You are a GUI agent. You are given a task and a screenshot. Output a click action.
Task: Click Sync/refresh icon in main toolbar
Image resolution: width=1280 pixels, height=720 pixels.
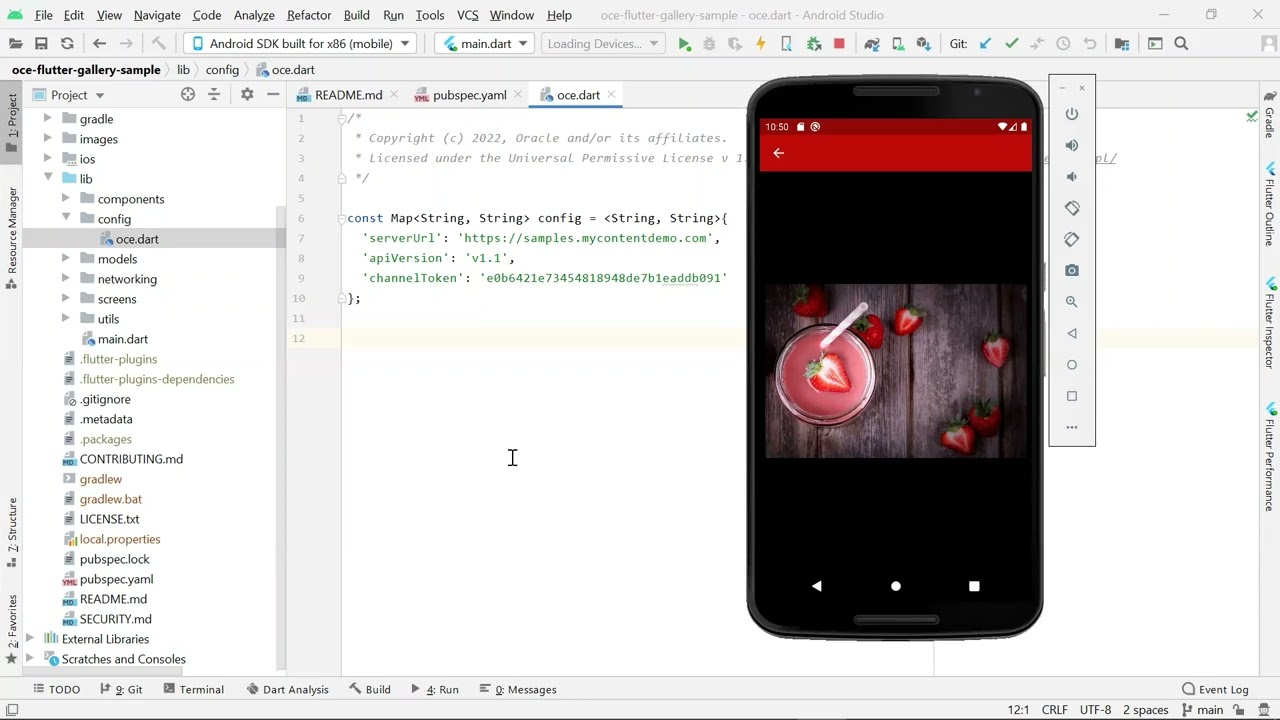point(67,44)
